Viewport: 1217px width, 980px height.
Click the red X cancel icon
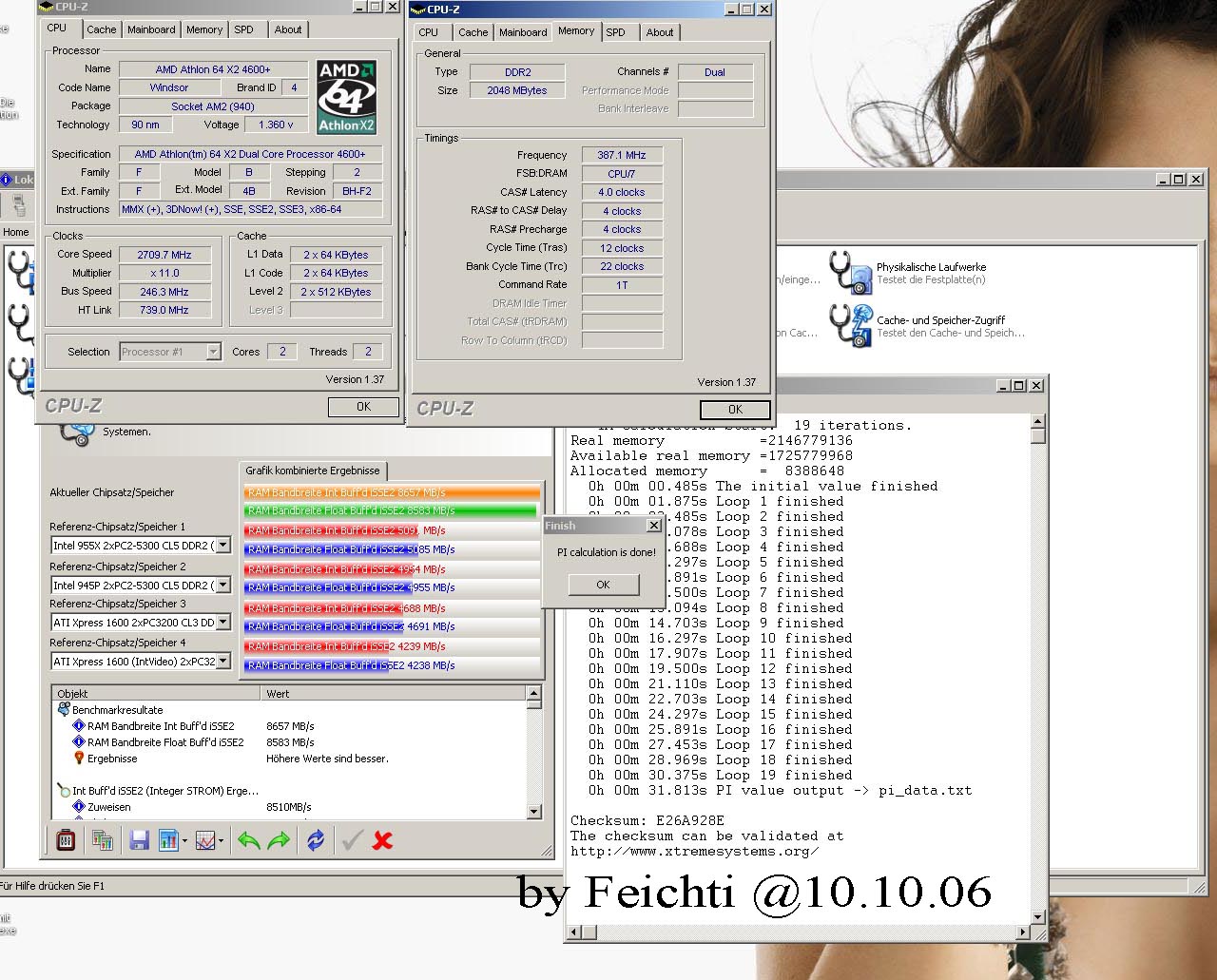tap(383, 840)
